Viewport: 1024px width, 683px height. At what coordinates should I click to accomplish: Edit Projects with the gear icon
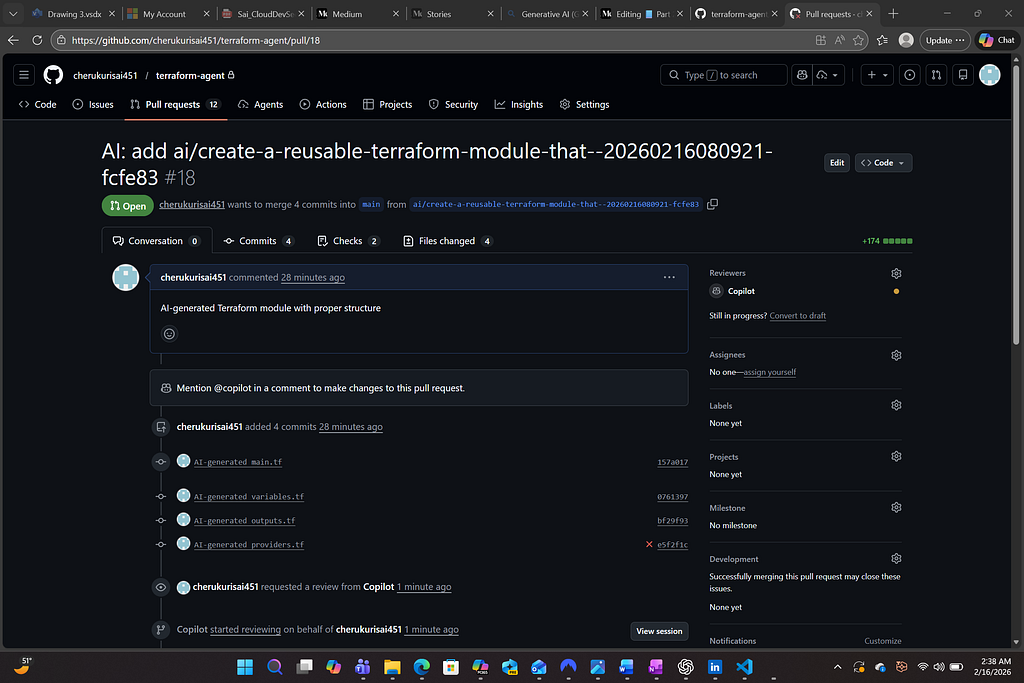coord(897,456)
